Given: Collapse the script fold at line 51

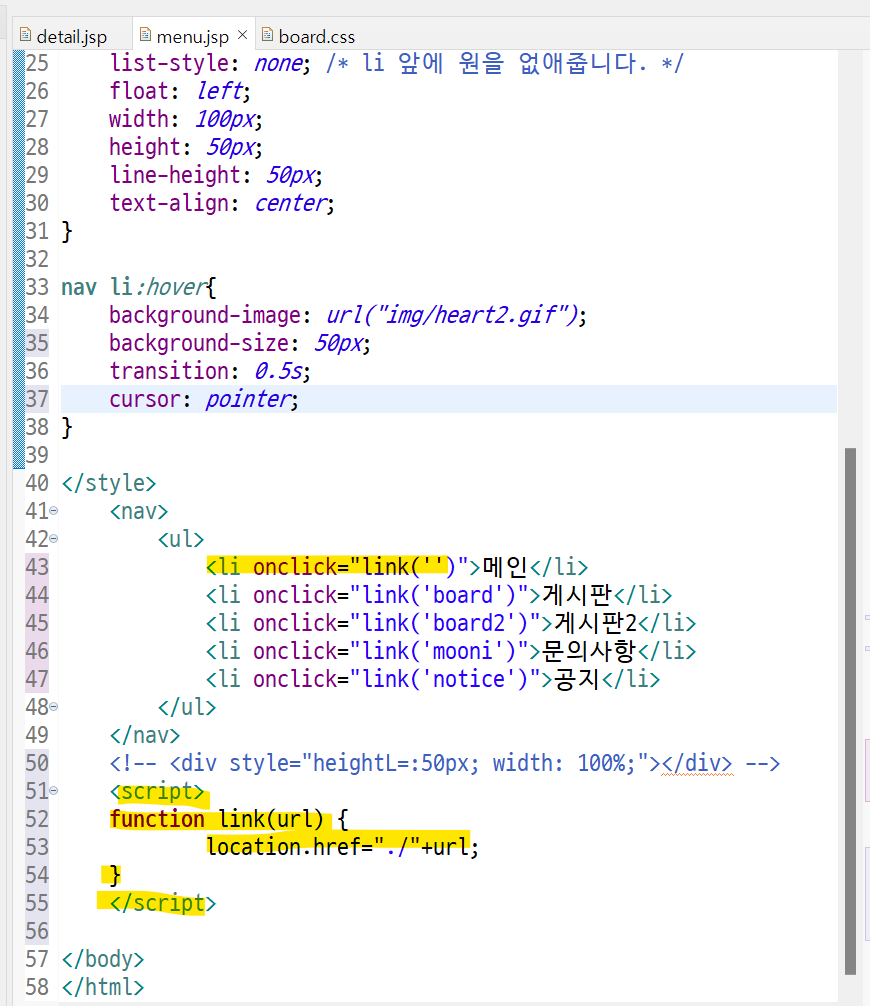Looking at the screenshot, I should pos(54,791).
